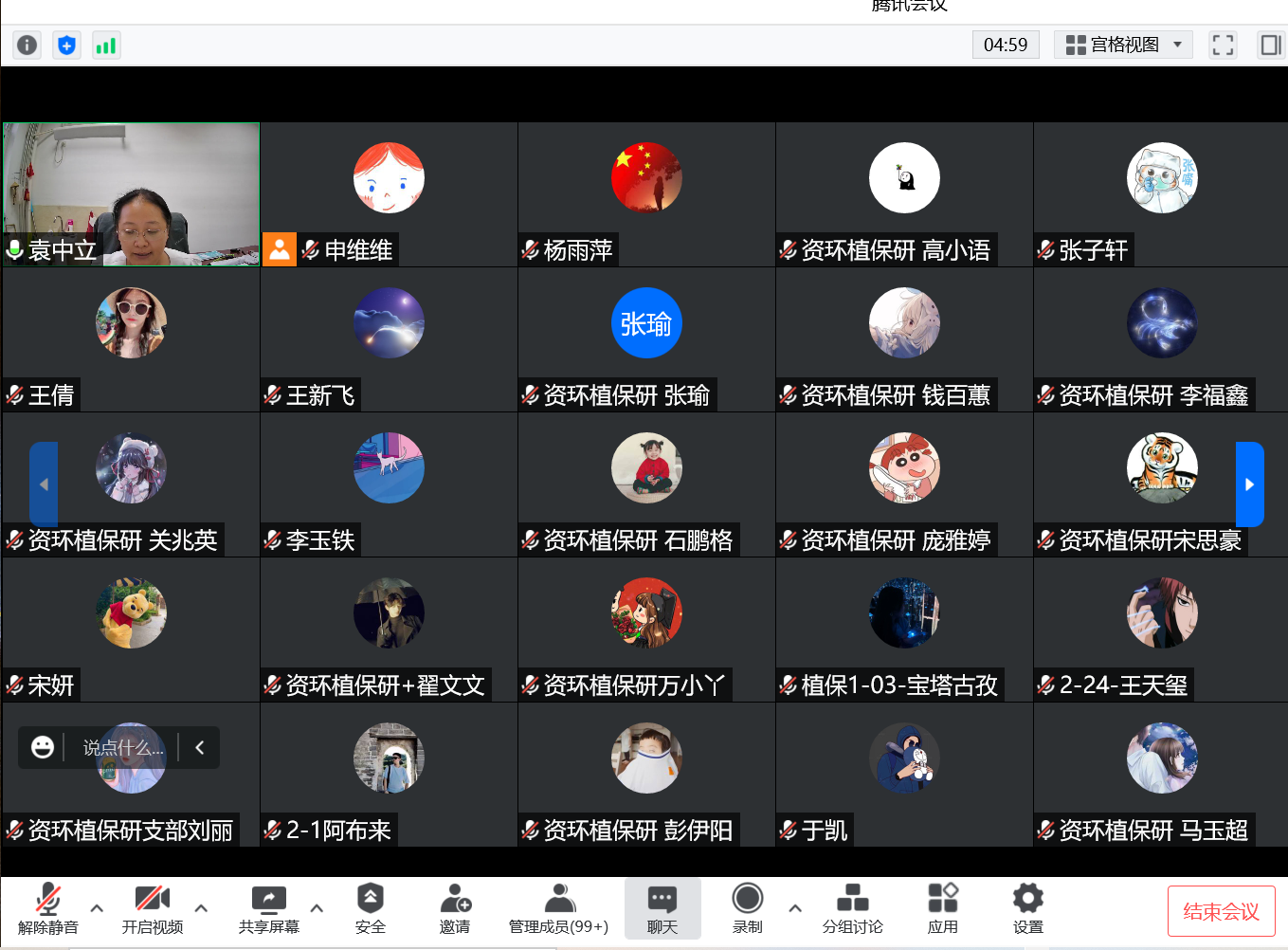Viewport: 1288px width, 950px height.
Task: Unmute microphone (解除静音)
Action: pyautogui.click(x=48, y=908)
